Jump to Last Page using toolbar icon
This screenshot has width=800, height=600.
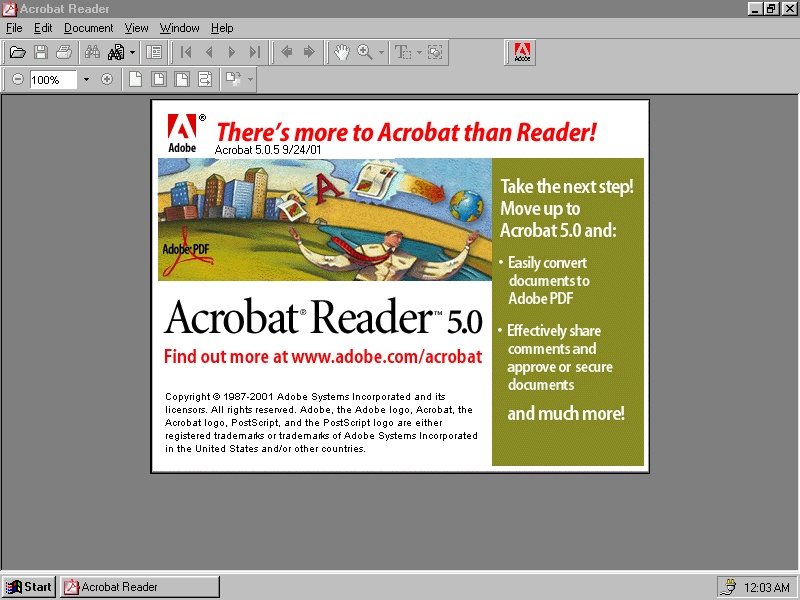[255, 52]
